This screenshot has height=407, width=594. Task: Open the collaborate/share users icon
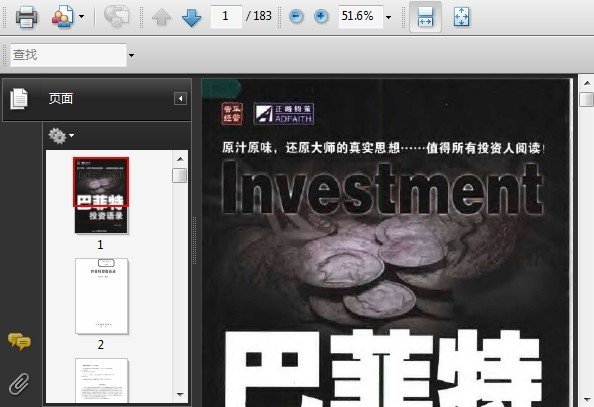point(63,17)
